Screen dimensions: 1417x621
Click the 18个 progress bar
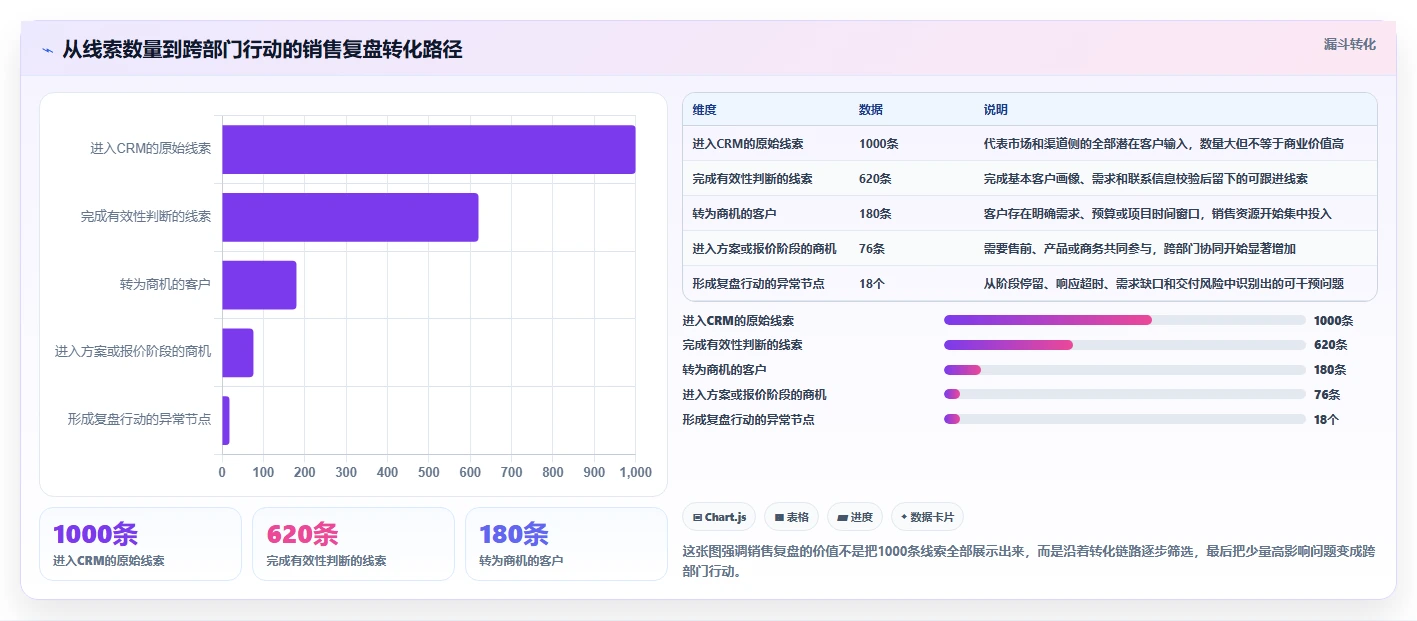click(x=1125, y=419)
